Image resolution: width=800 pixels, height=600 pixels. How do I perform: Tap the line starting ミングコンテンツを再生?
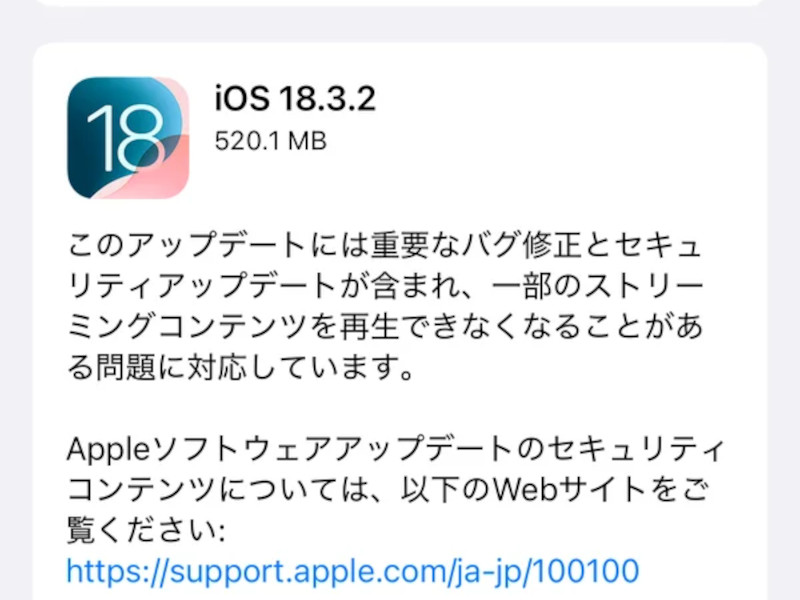[x=385, y=327]
